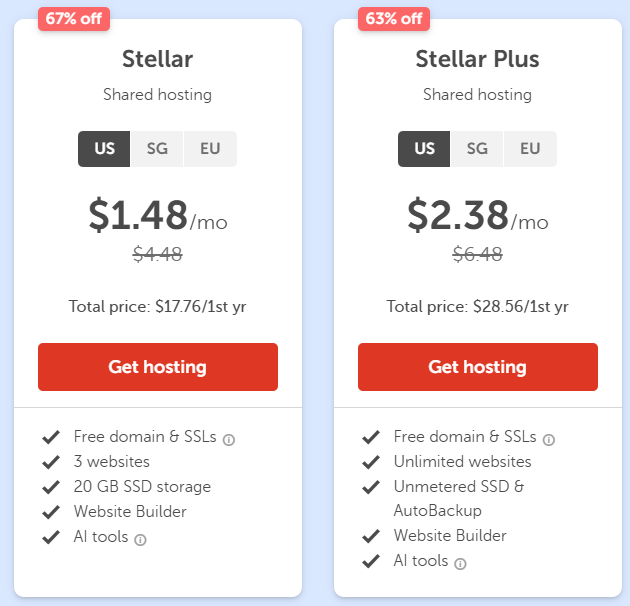Screen dimensions: 630x606
Task: Click the Stellar Plus plan heading
Action: (478, 59)
